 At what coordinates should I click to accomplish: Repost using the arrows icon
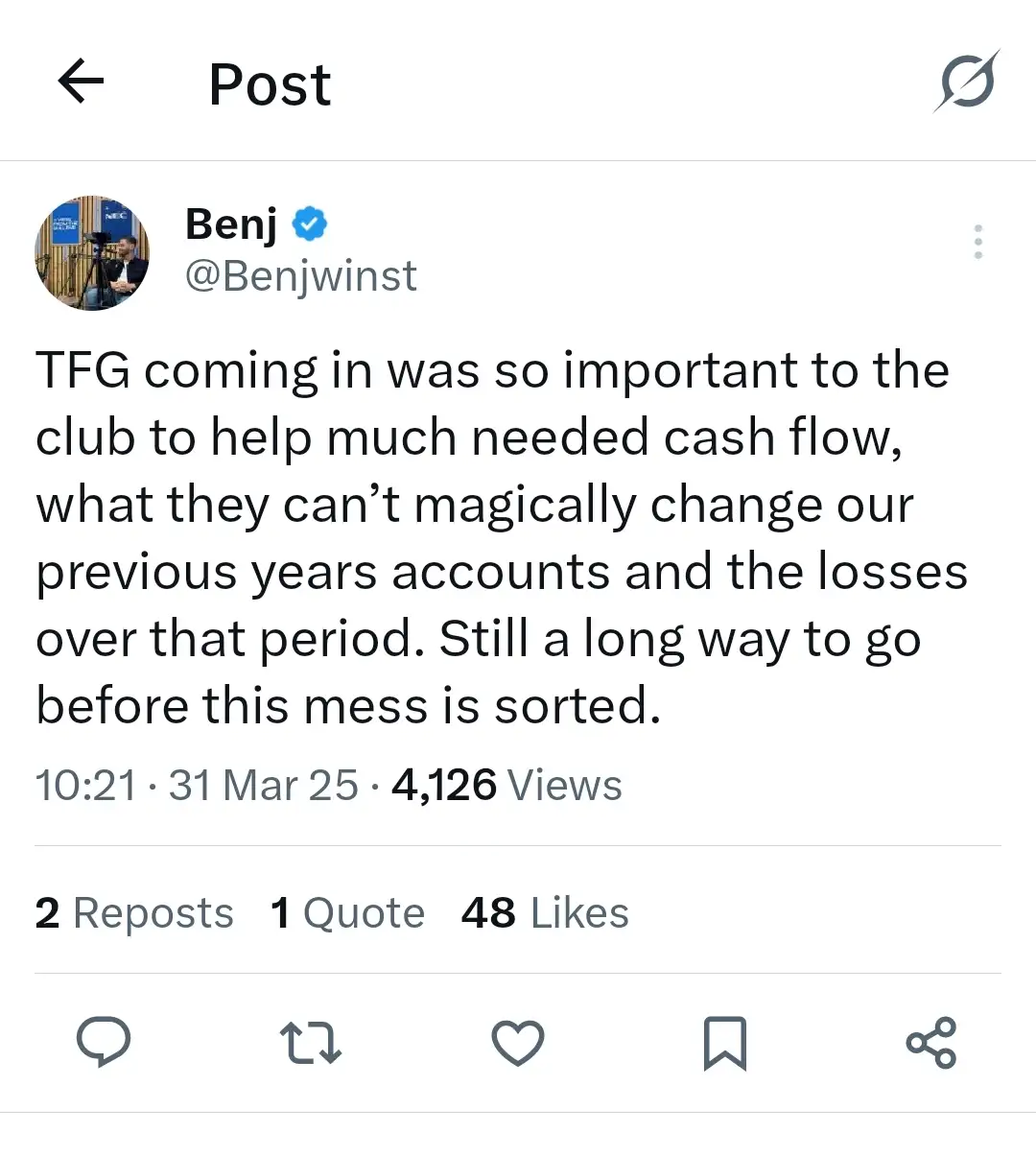[x=310, y=1043]
